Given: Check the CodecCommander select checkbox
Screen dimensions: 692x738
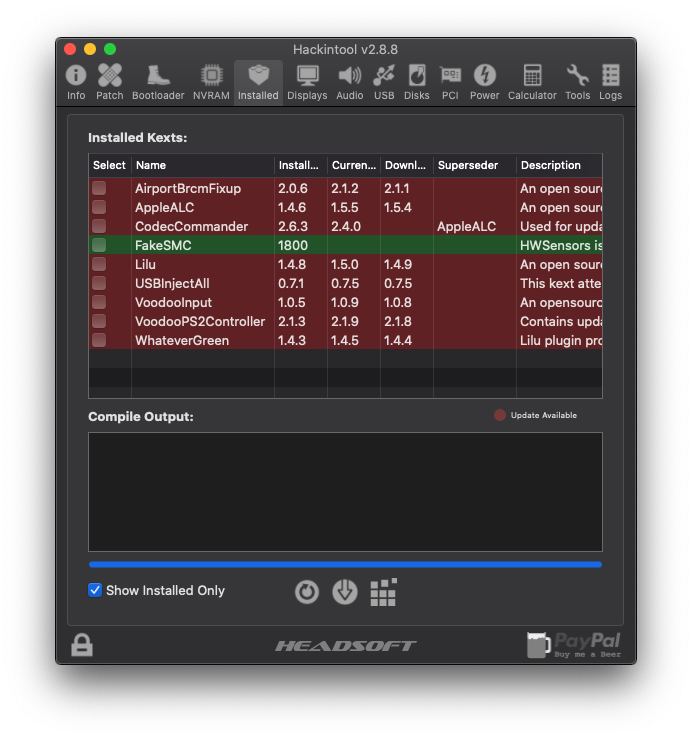Looking at the screenshot, I should (x=99, y=226).
